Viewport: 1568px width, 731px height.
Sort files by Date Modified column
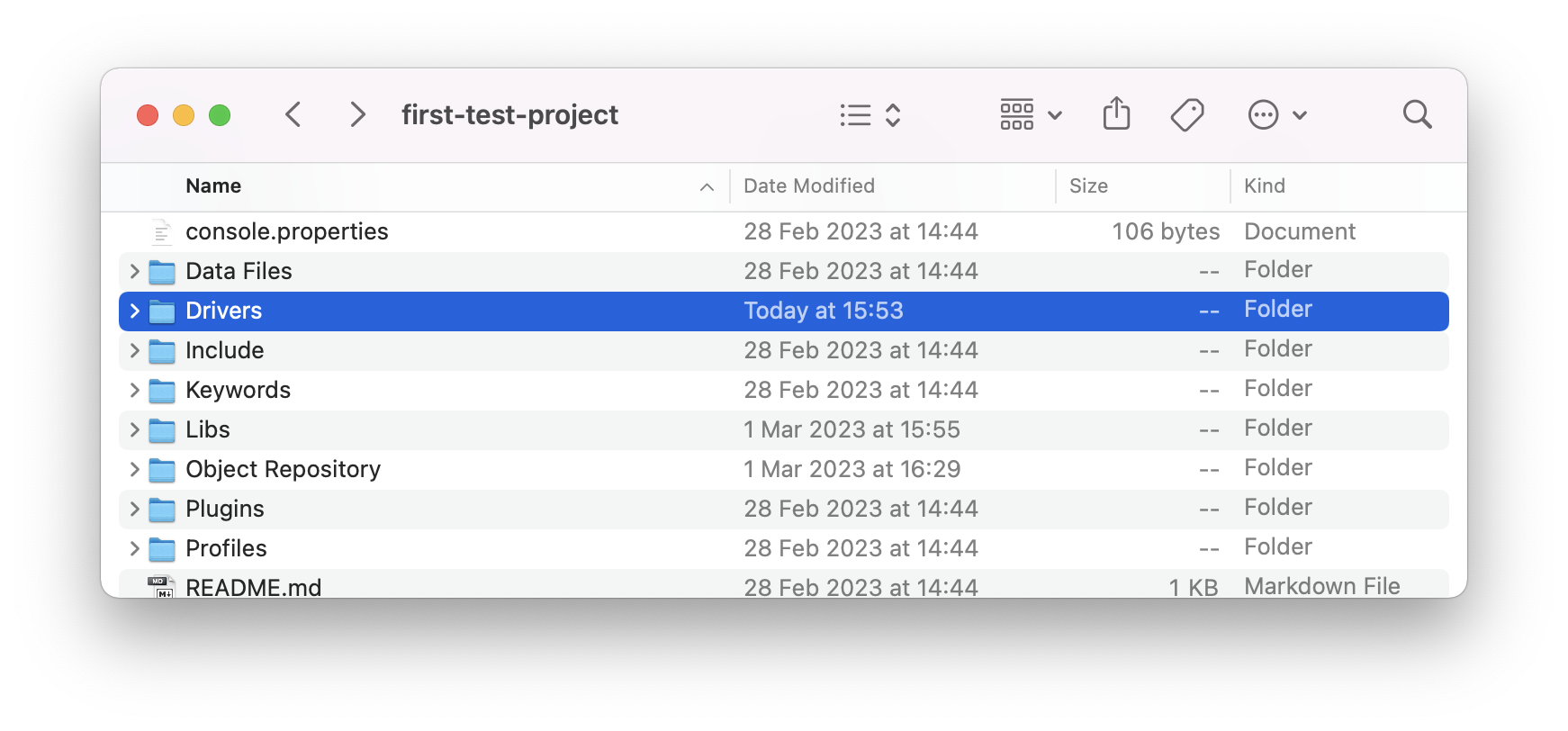point(809,185)
